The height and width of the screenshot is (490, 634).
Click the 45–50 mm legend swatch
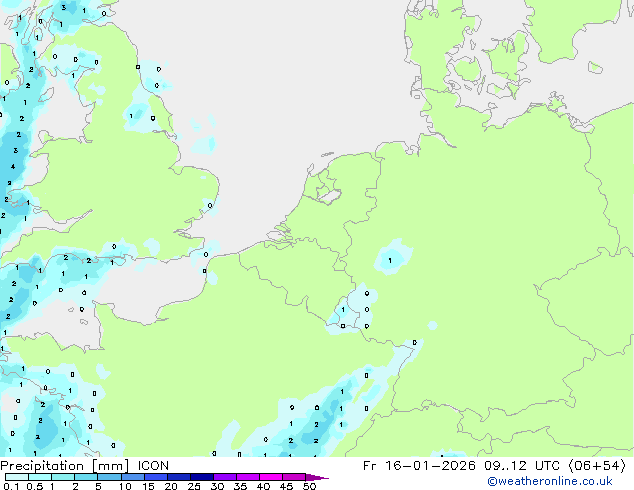[293, 477]
